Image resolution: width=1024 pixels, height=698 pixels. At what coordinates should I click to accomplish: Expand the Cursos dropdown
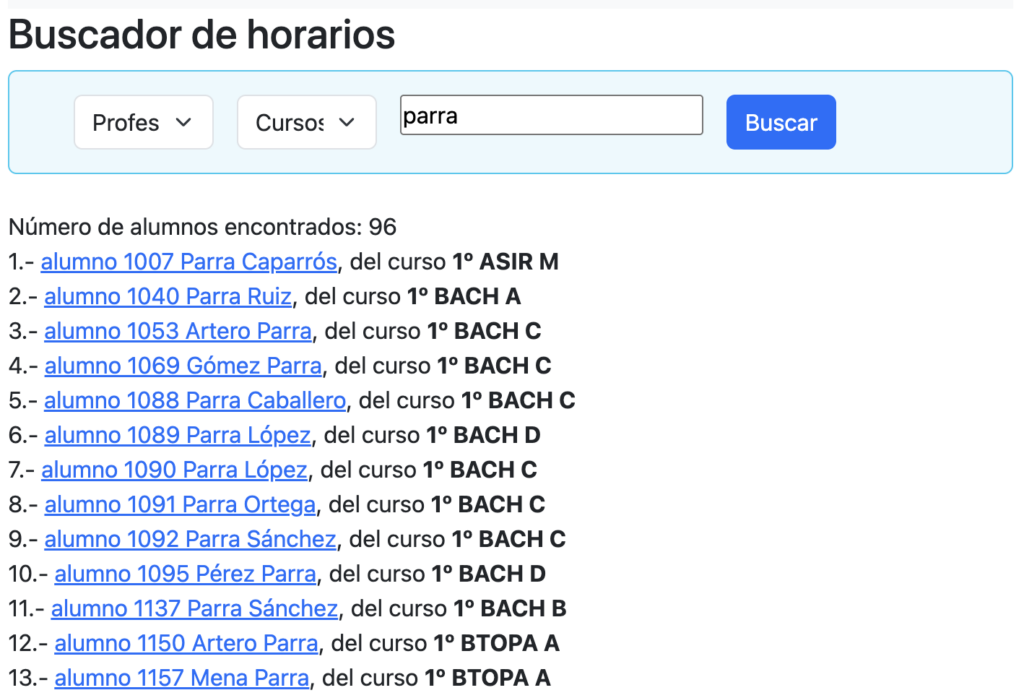[306, 122]
